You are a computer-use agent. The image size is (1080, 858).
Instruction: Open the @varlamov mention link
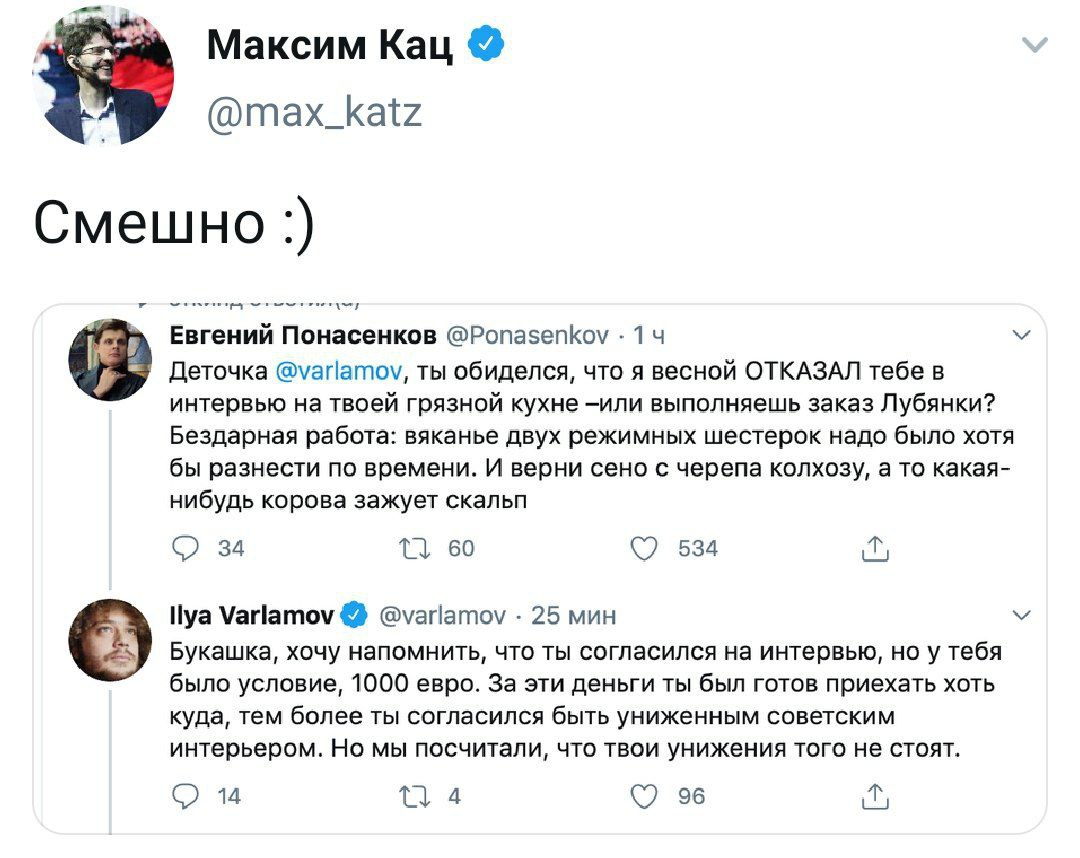point(339,371)
